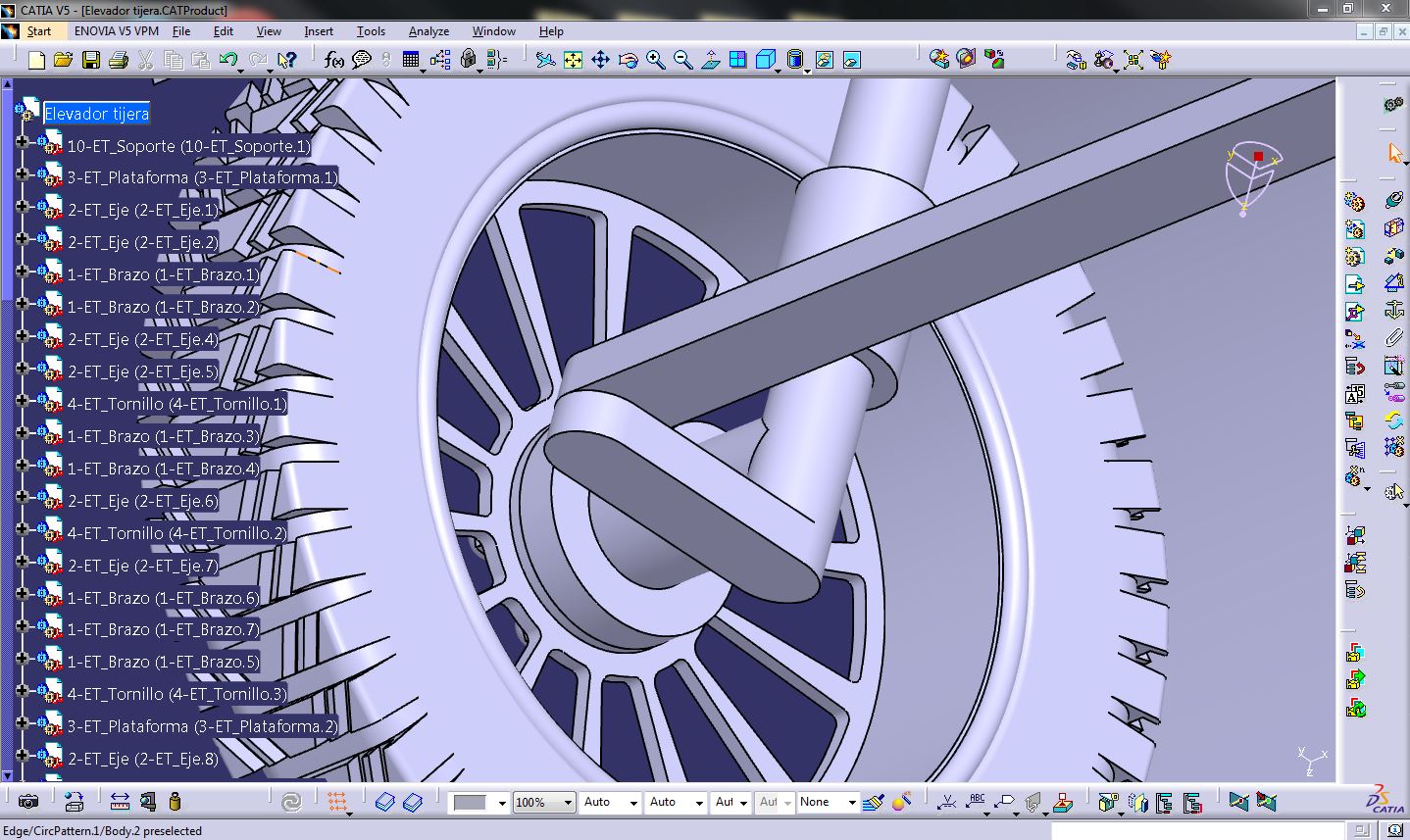Select the Isometric View cube icon
The width and height of the screenshot is (1410, 840).
click(765, 60)
